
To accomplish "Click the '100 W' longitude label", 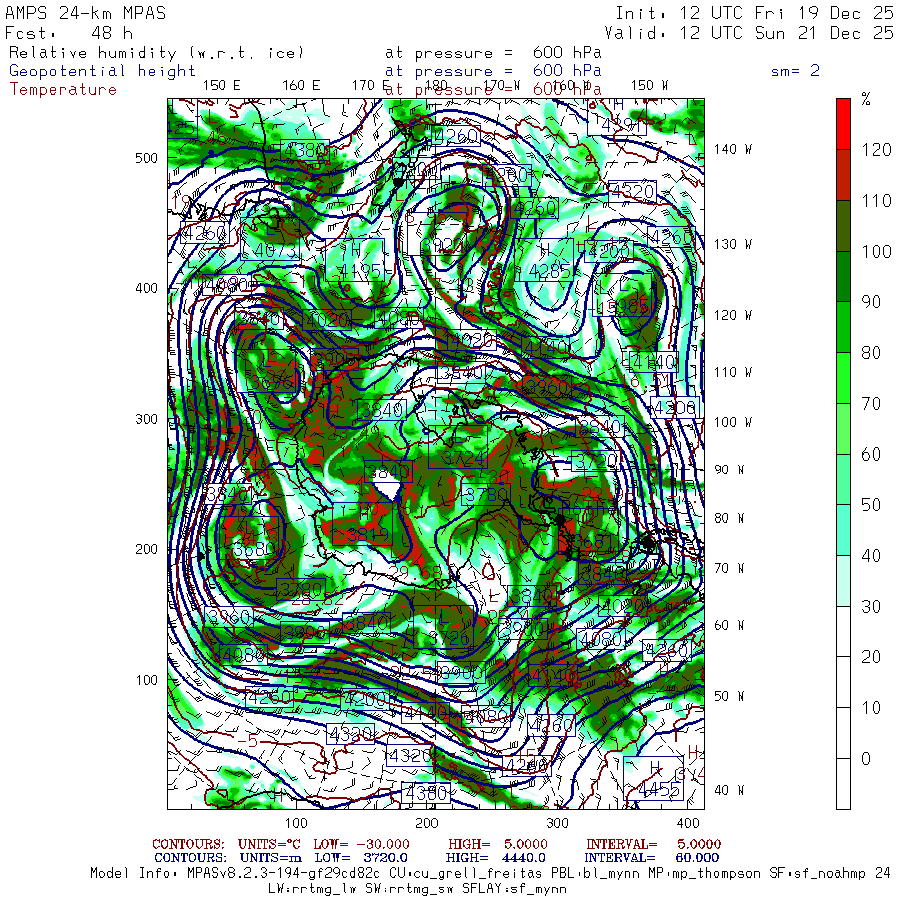I will coord(733,422).
